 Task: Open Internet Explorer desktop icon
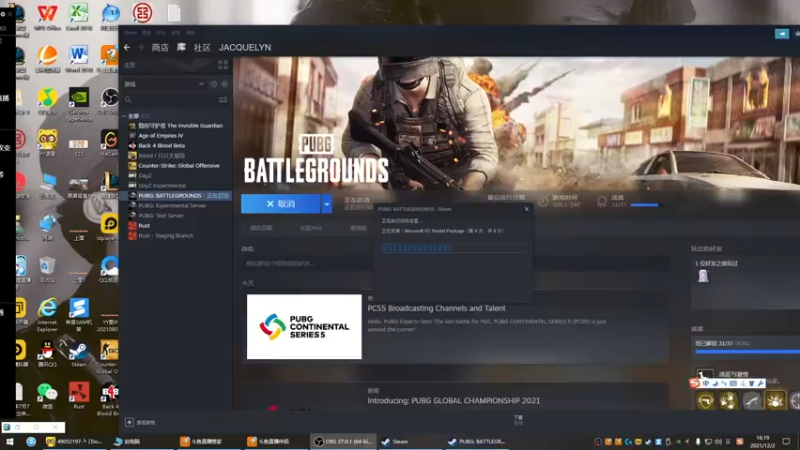pos(47,315)
